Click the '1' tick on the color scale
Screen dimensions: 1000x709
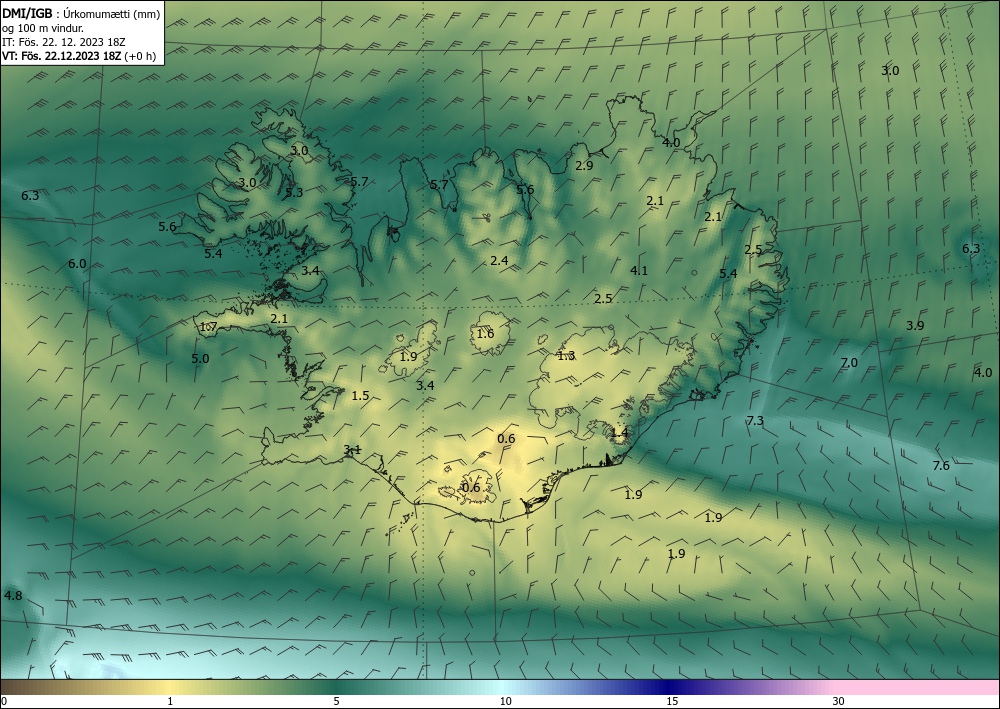(x=170, y=701)
